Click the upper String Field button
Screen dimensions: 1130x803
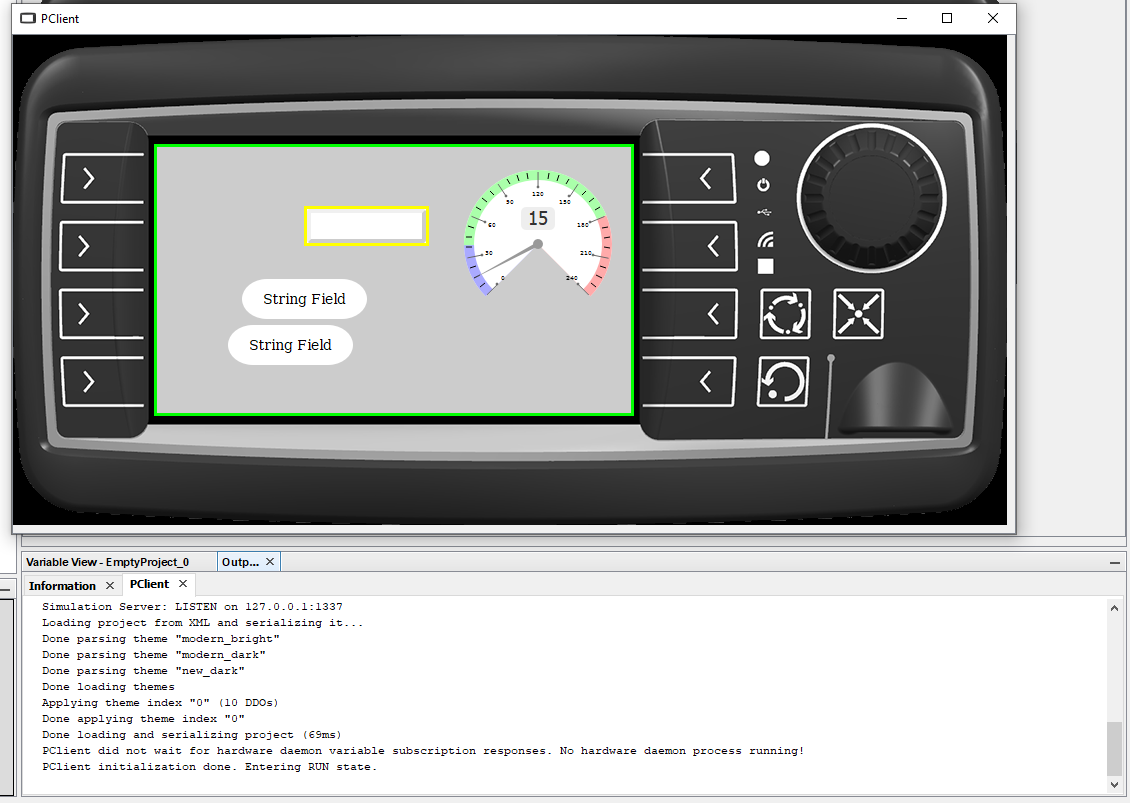pos(304,298)
